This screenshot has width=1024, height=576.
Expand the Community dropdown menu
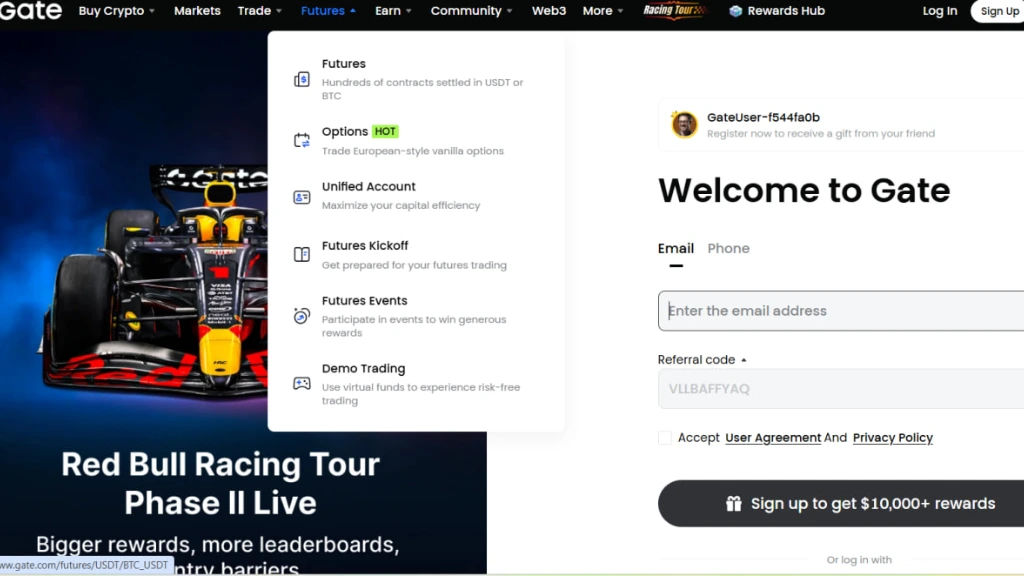coord(472,11)
